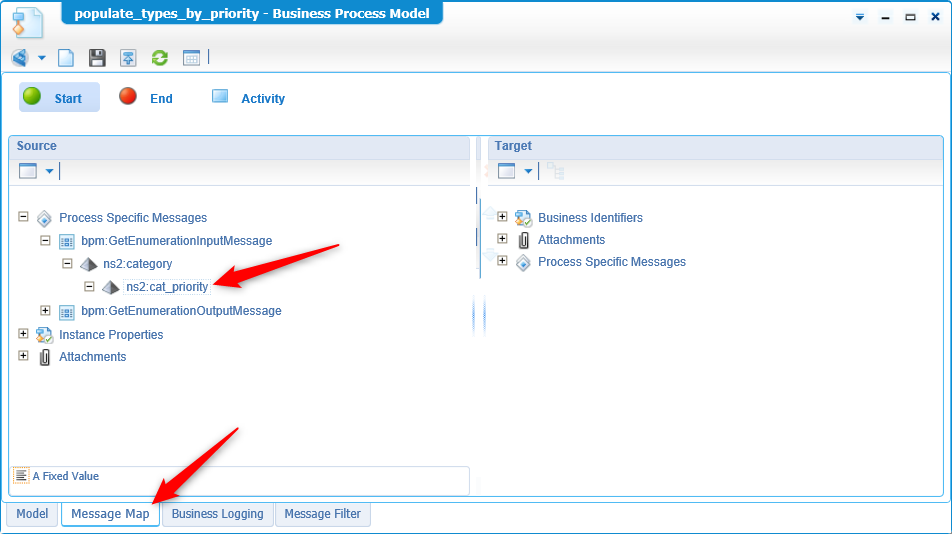The image size is (952, 534).
Task: Click the Source panel view icon
Action: click(28, 171)
